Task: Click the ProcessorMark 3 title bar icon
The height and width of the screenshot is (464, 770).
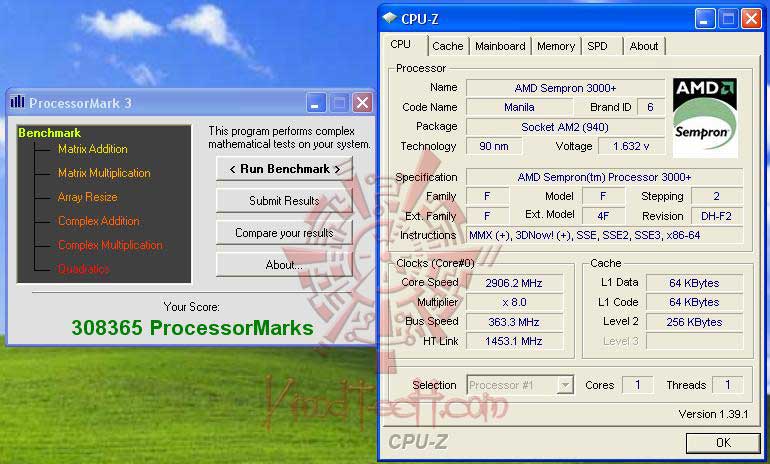Action: pyautogui.click(x=17, y=102)
